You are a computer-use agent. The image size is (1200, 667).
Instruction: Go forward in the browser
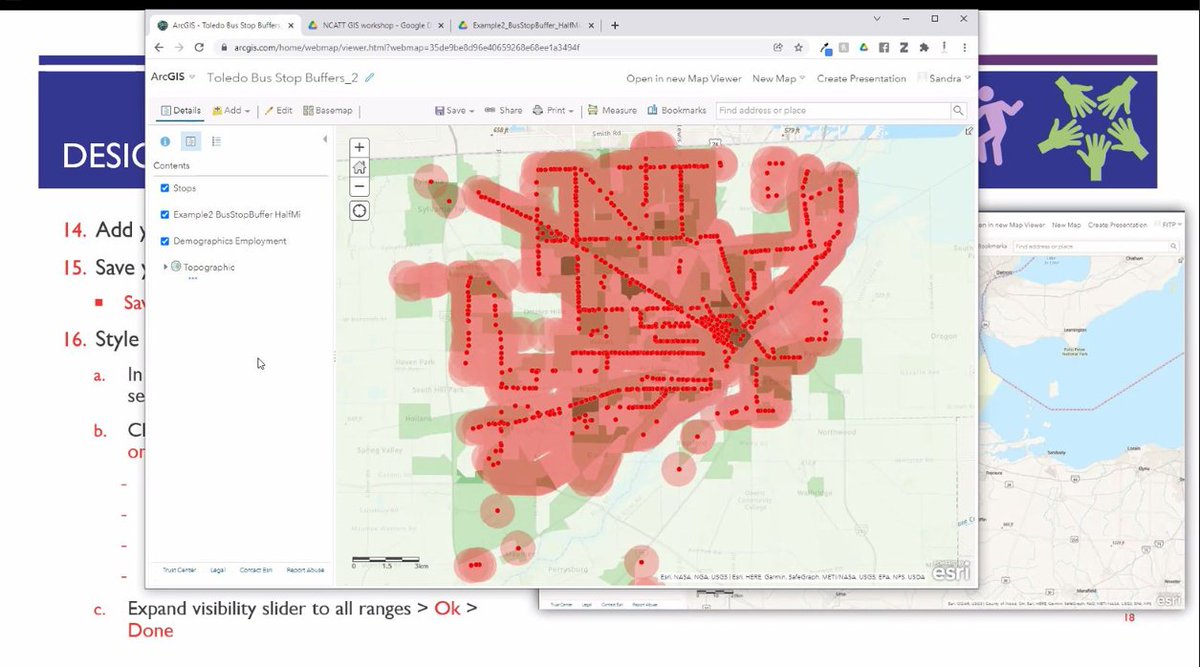click(179, 47)
